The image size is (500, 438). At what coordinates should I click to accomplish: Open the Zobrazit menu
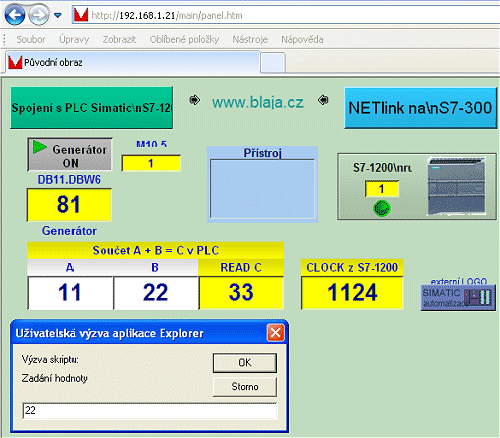pos(119,40)
